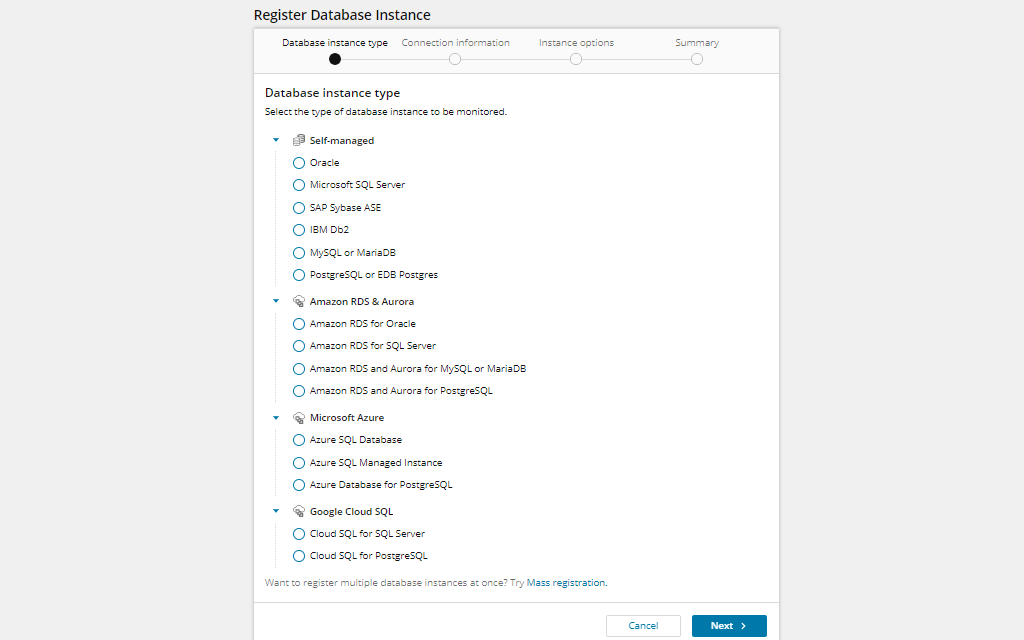Click the Microsoft Azure cloud icon
1024x640 pixels.
pyautogui.click(x=298, y=418)
